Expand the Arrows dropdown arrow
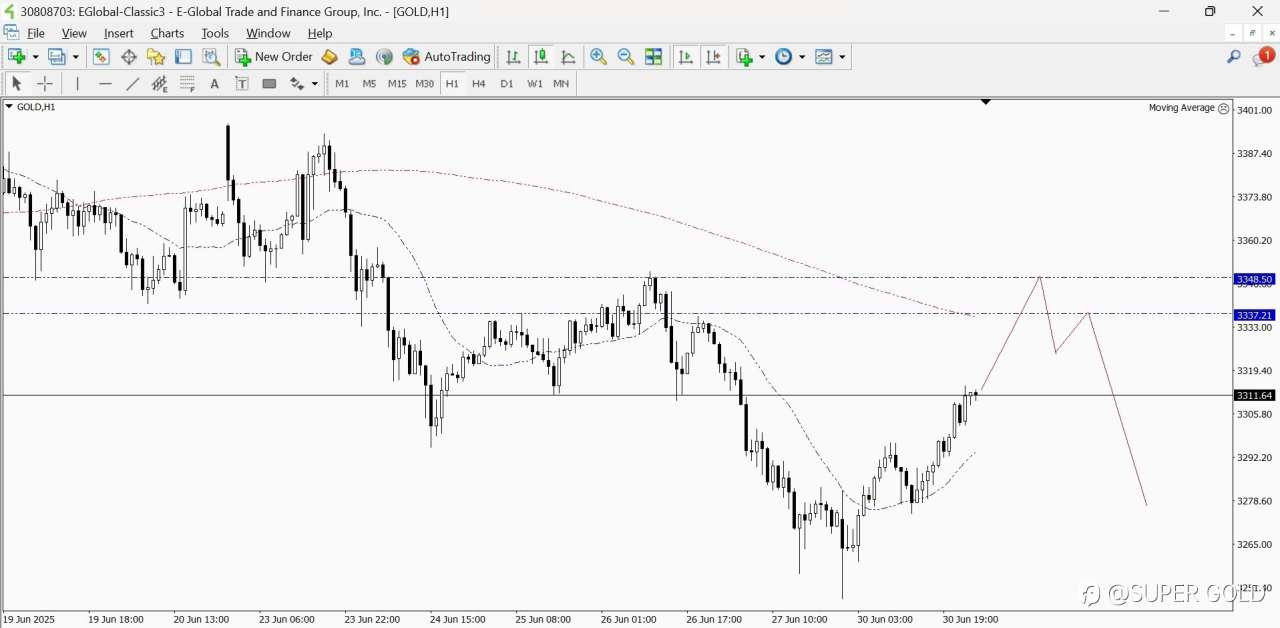 point(315,84)
